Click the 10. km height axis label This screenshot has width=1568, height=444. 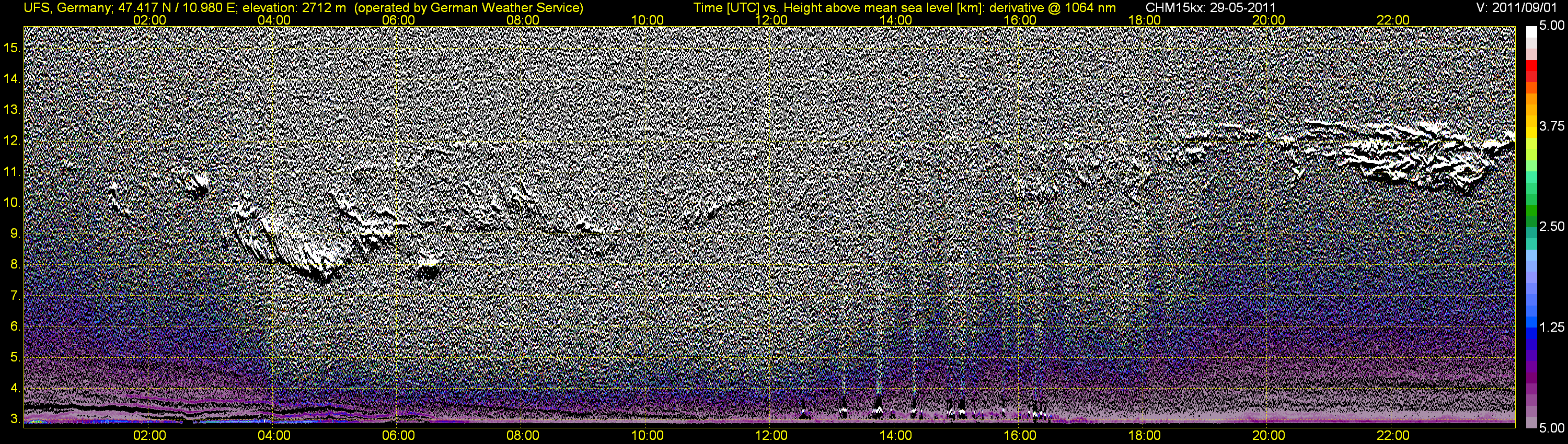point(12,203)
